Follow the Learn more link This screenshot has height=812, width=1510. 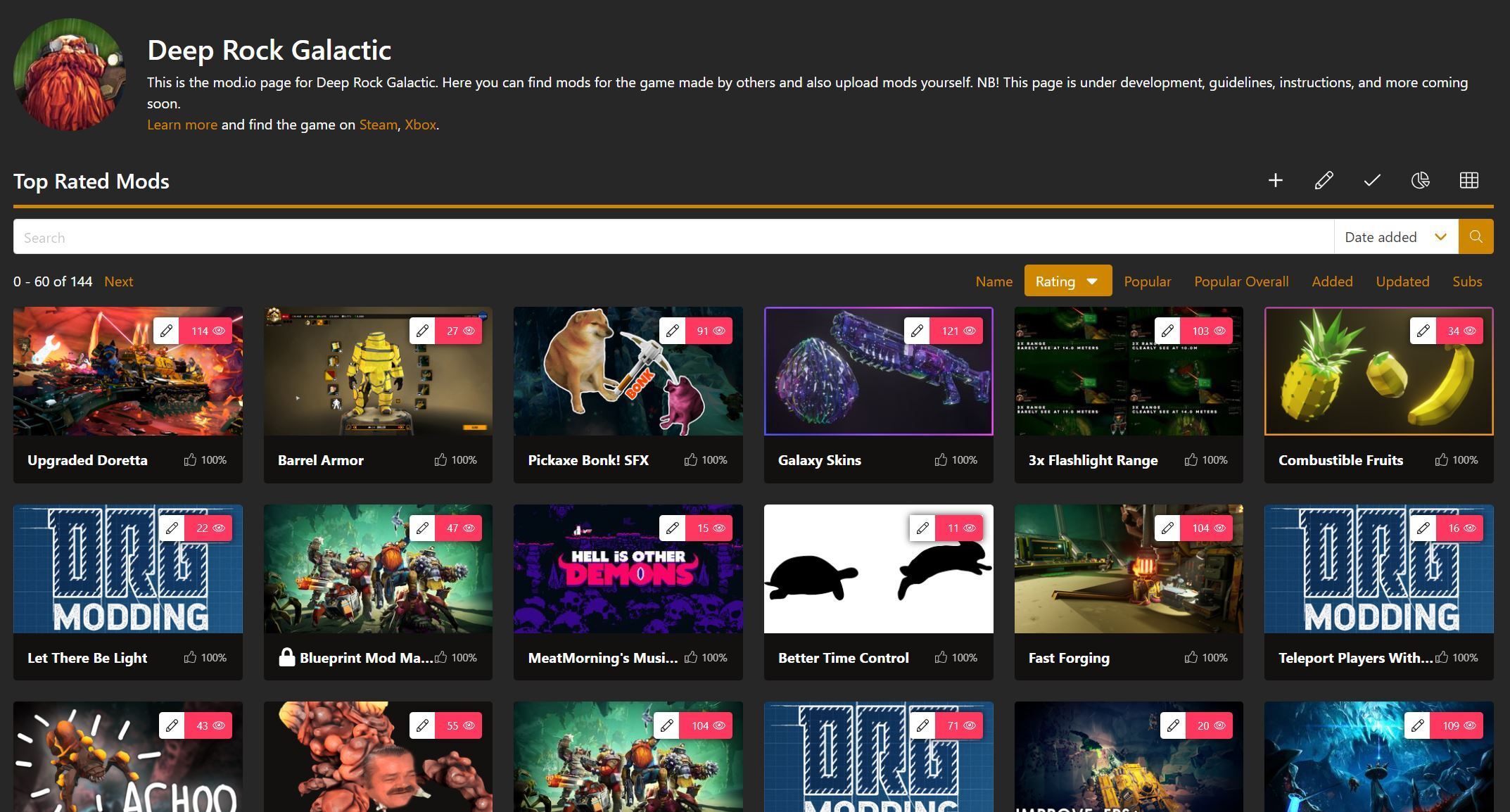(x=182, y=125)
